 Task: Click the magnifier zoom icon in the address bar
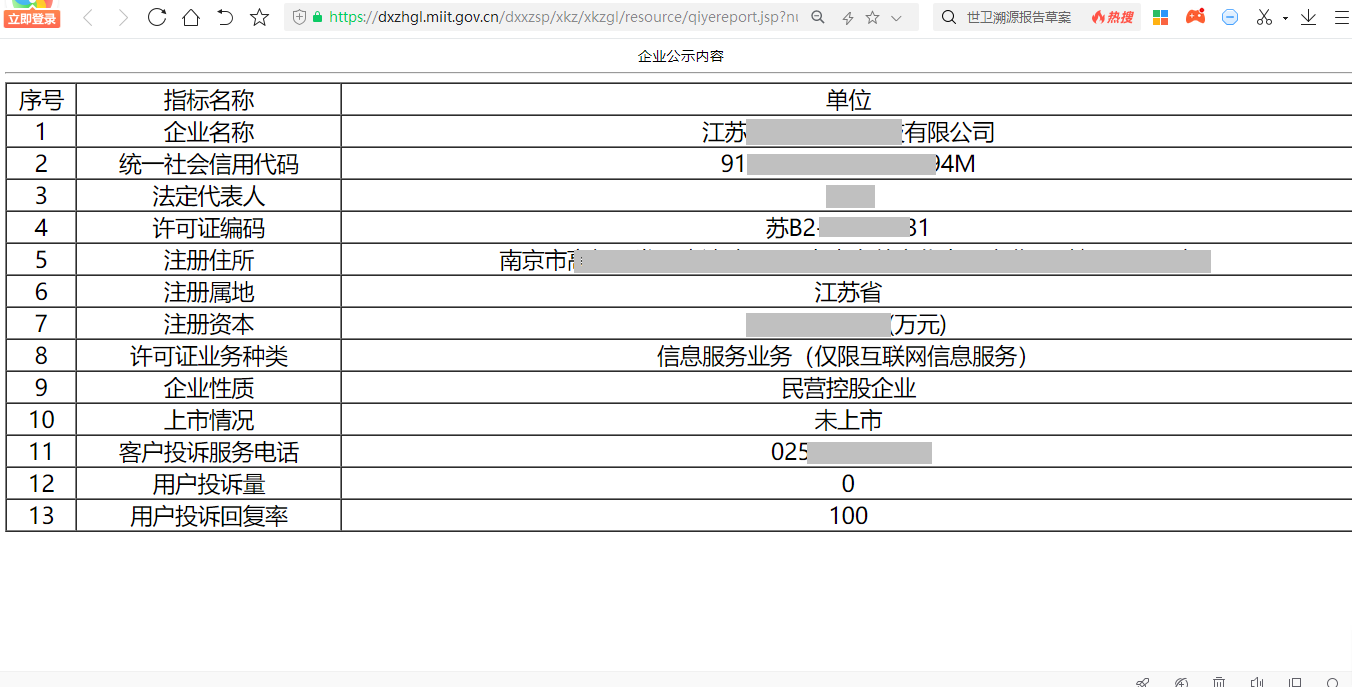pos(818,17)
